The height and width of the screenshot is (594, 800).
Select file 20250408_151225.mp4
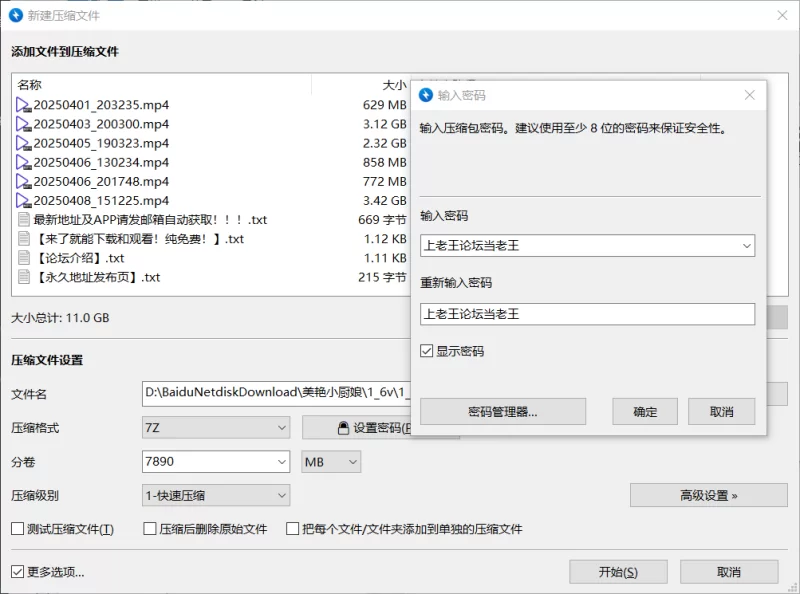tap(101, 201)
